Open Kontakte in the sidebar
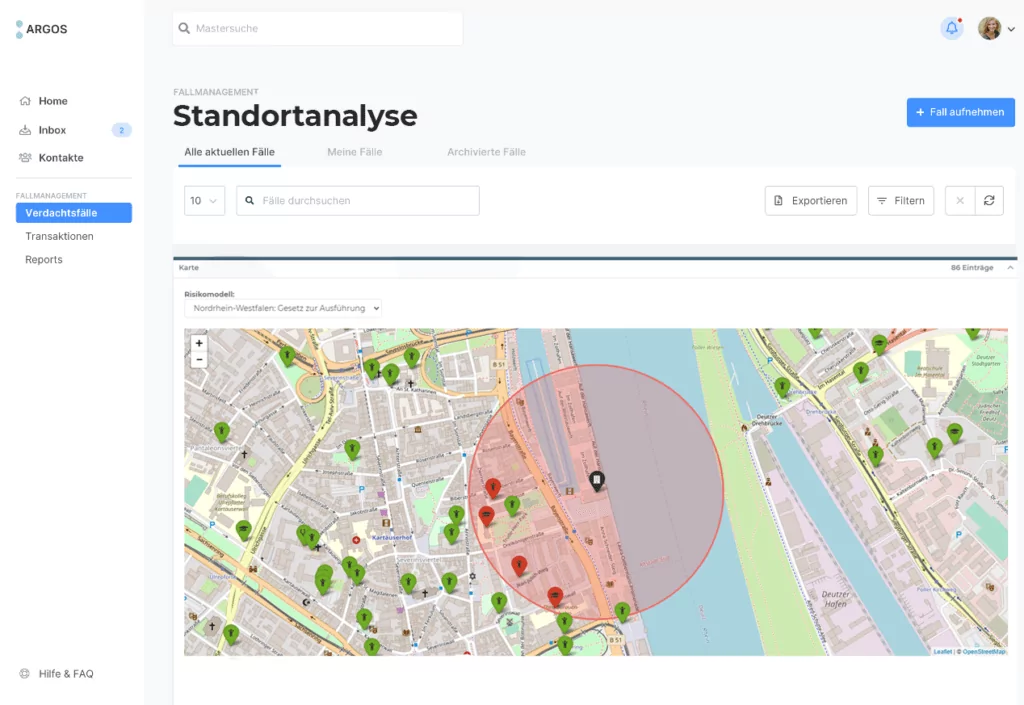The width and height of the screenshot is (1024, 705). [61, 158]
